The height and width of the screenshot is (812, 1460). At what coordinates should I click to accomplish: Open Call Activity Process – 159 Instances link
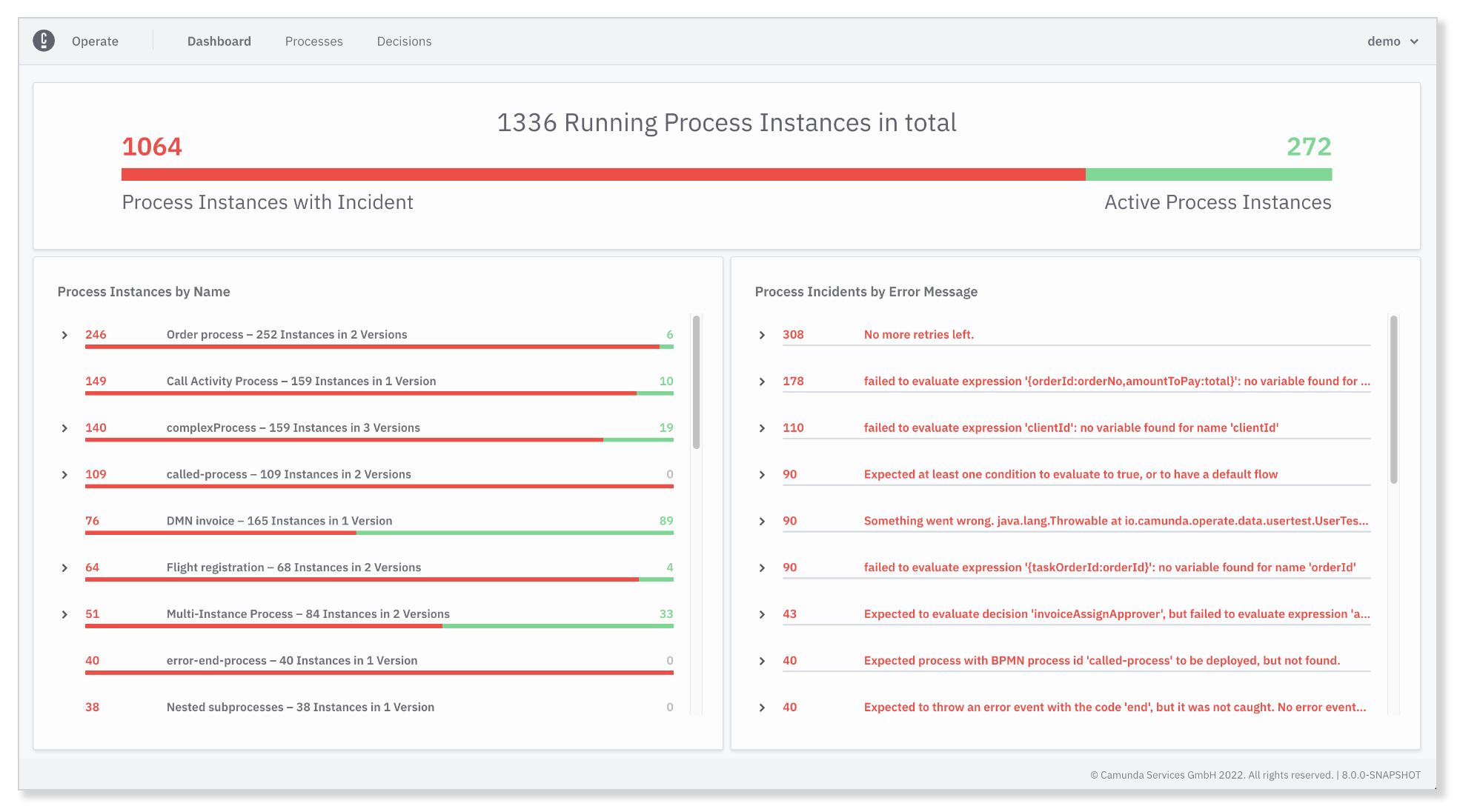301,381
